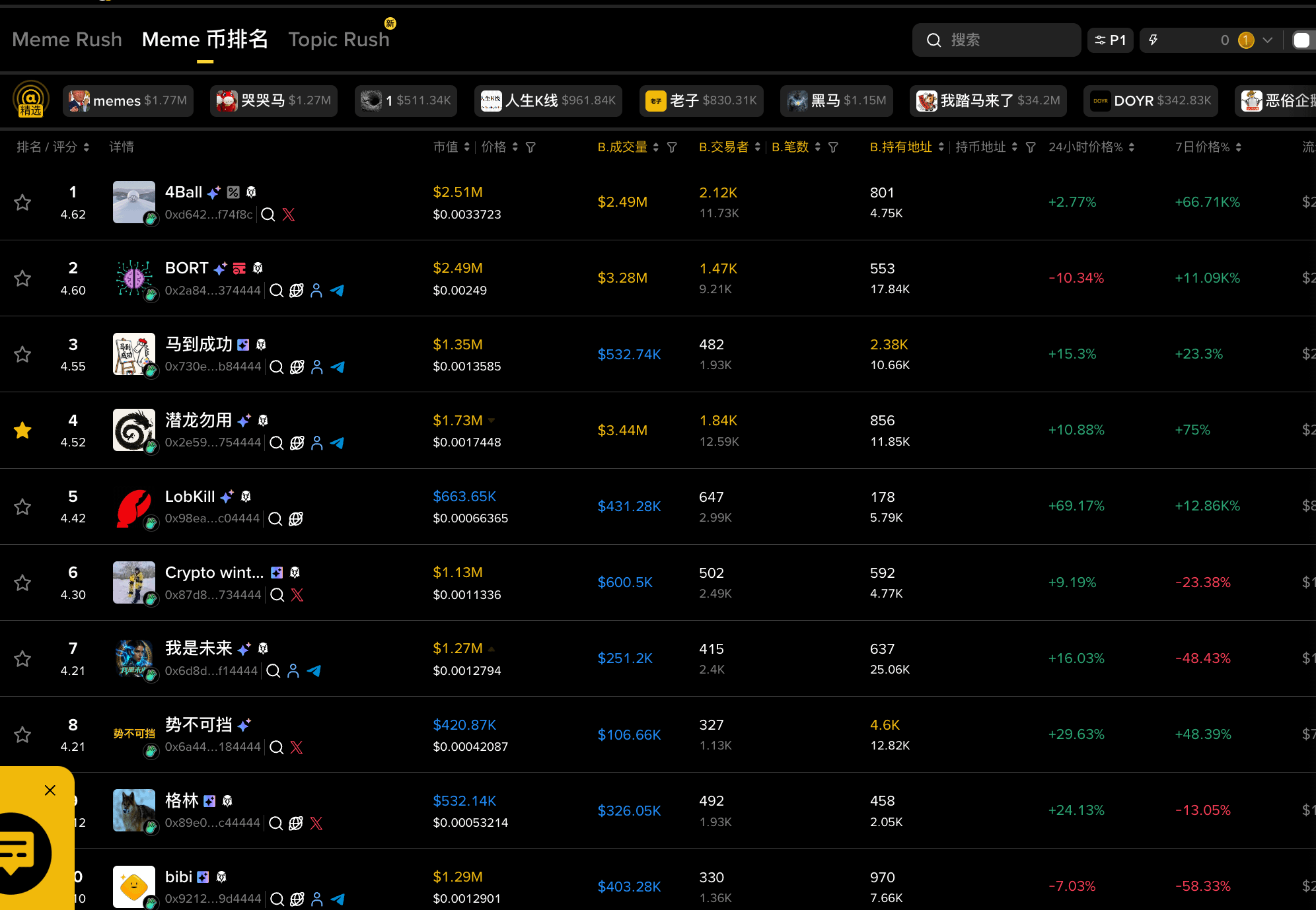
Task: Open P1 preset settings button
Action: (1110, 40)
